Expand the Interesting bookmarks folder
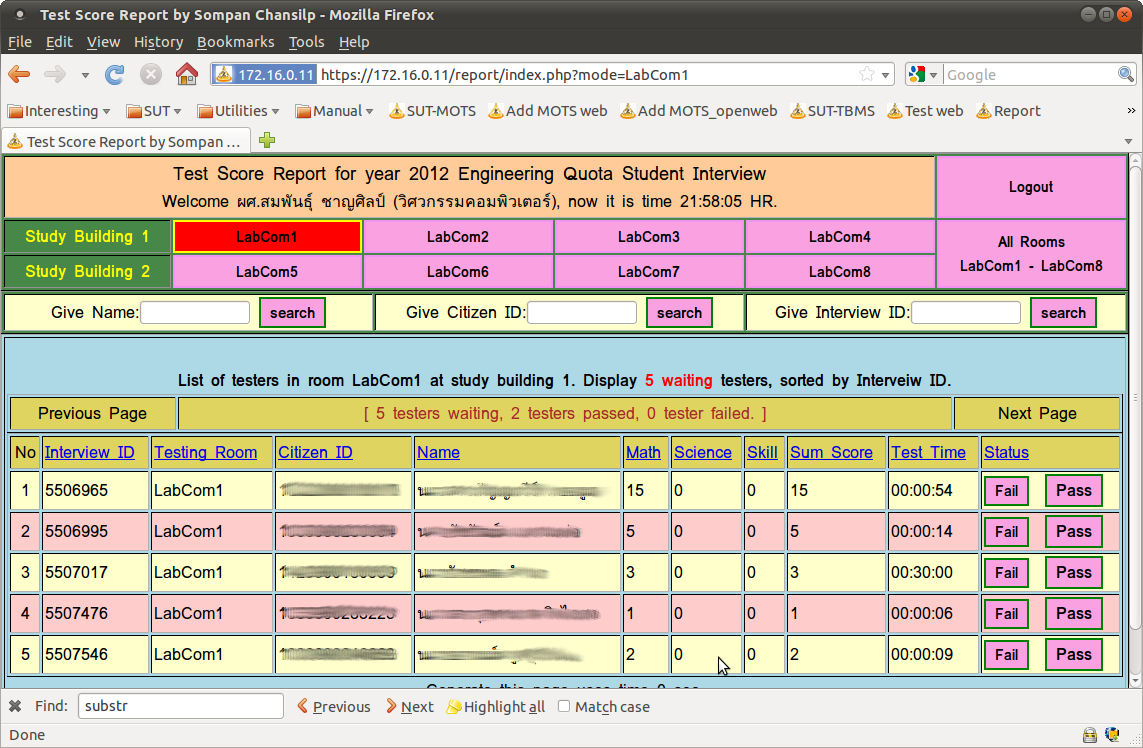 [x=60, y=111]
